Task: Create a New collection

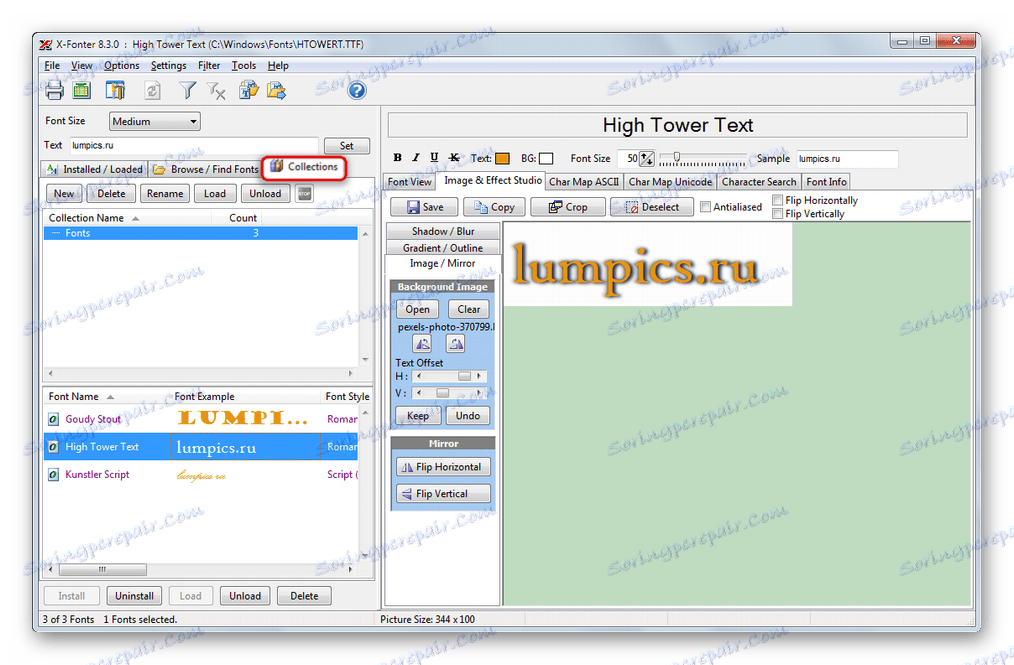Action: point(64,193)
